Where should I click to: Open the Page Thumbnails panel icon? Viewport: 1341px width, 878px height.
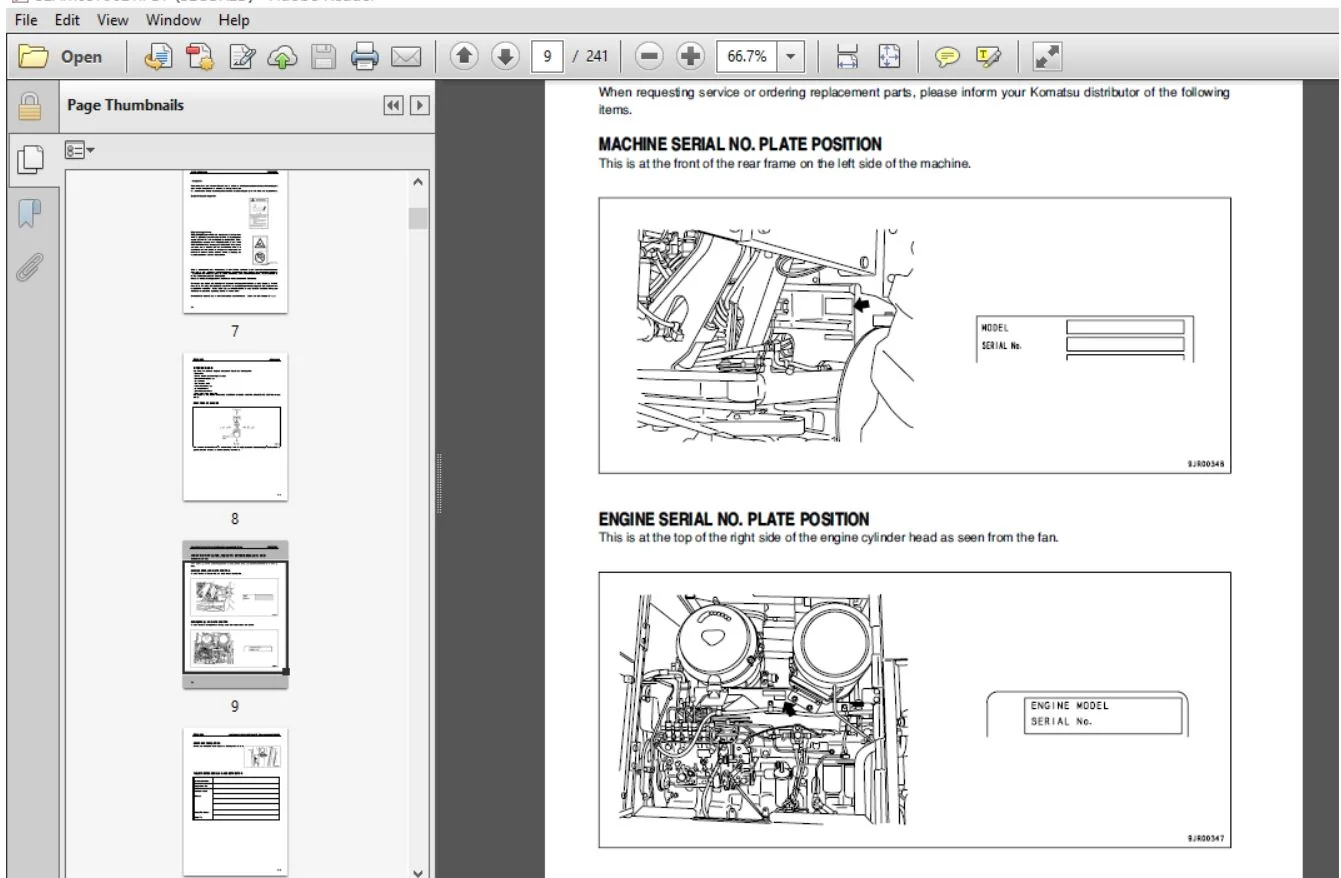(31, 160)
